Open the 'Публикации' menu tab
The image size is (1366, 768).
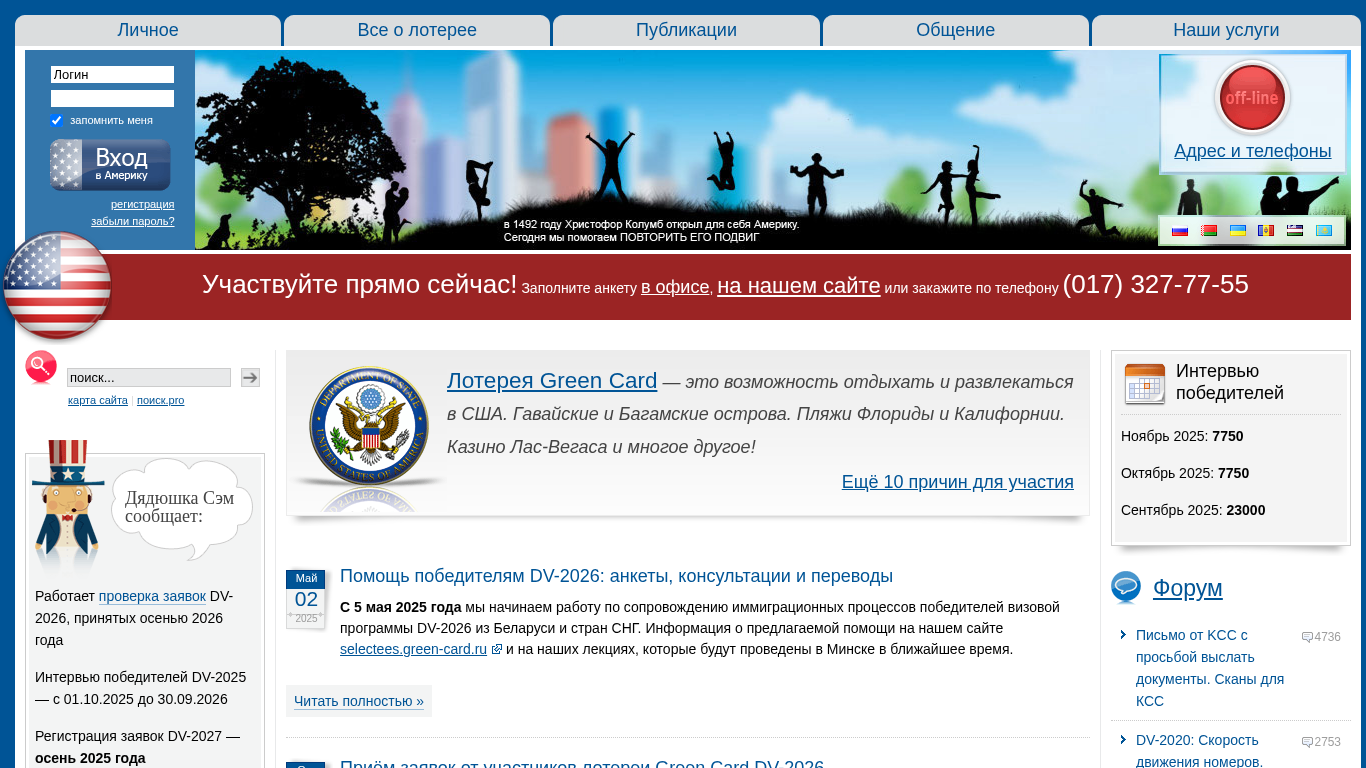click(686, 30)
